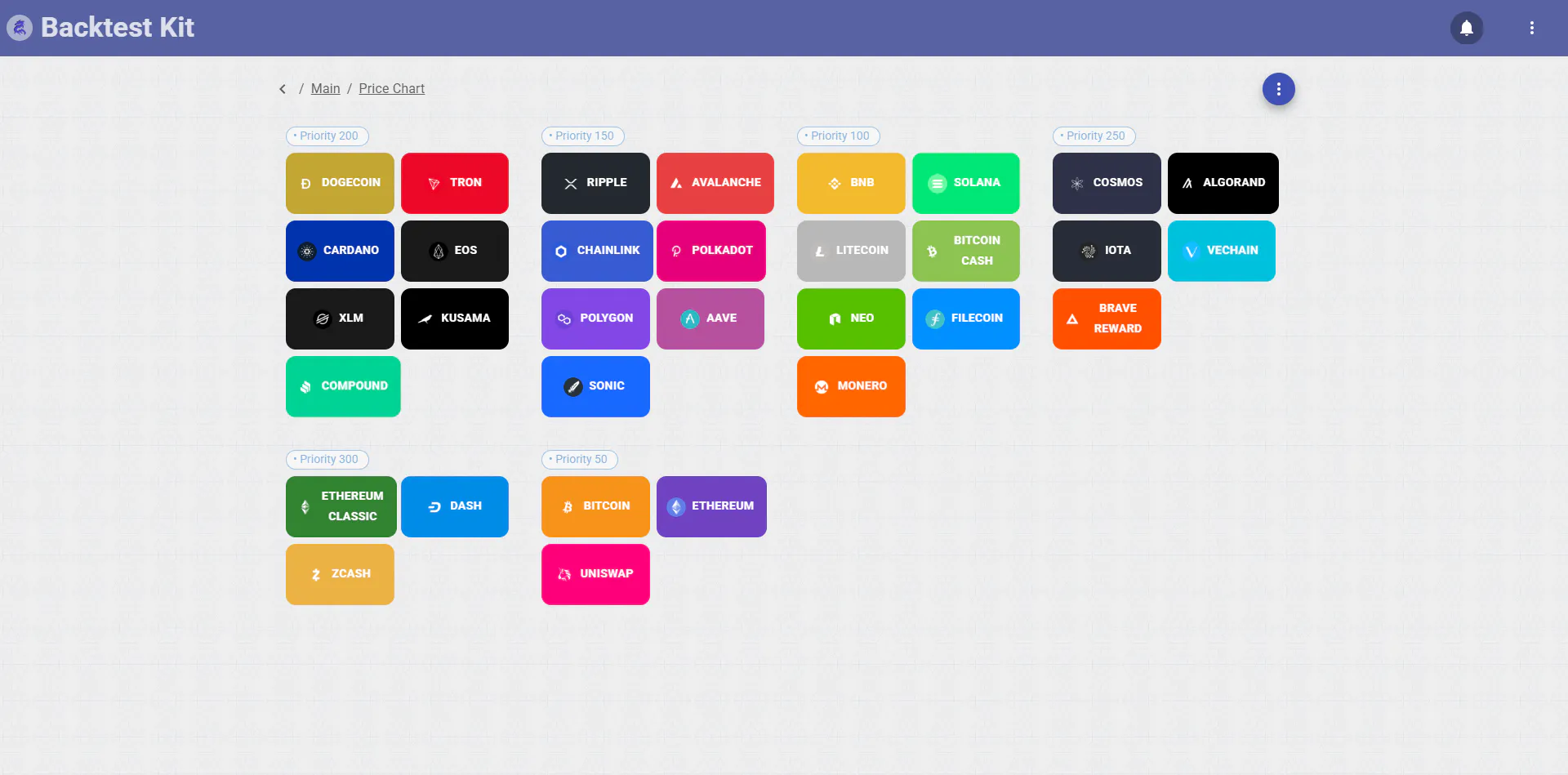Click the Monero logo icon
This screenshot has width=1568, height=775.
[822, 387]
